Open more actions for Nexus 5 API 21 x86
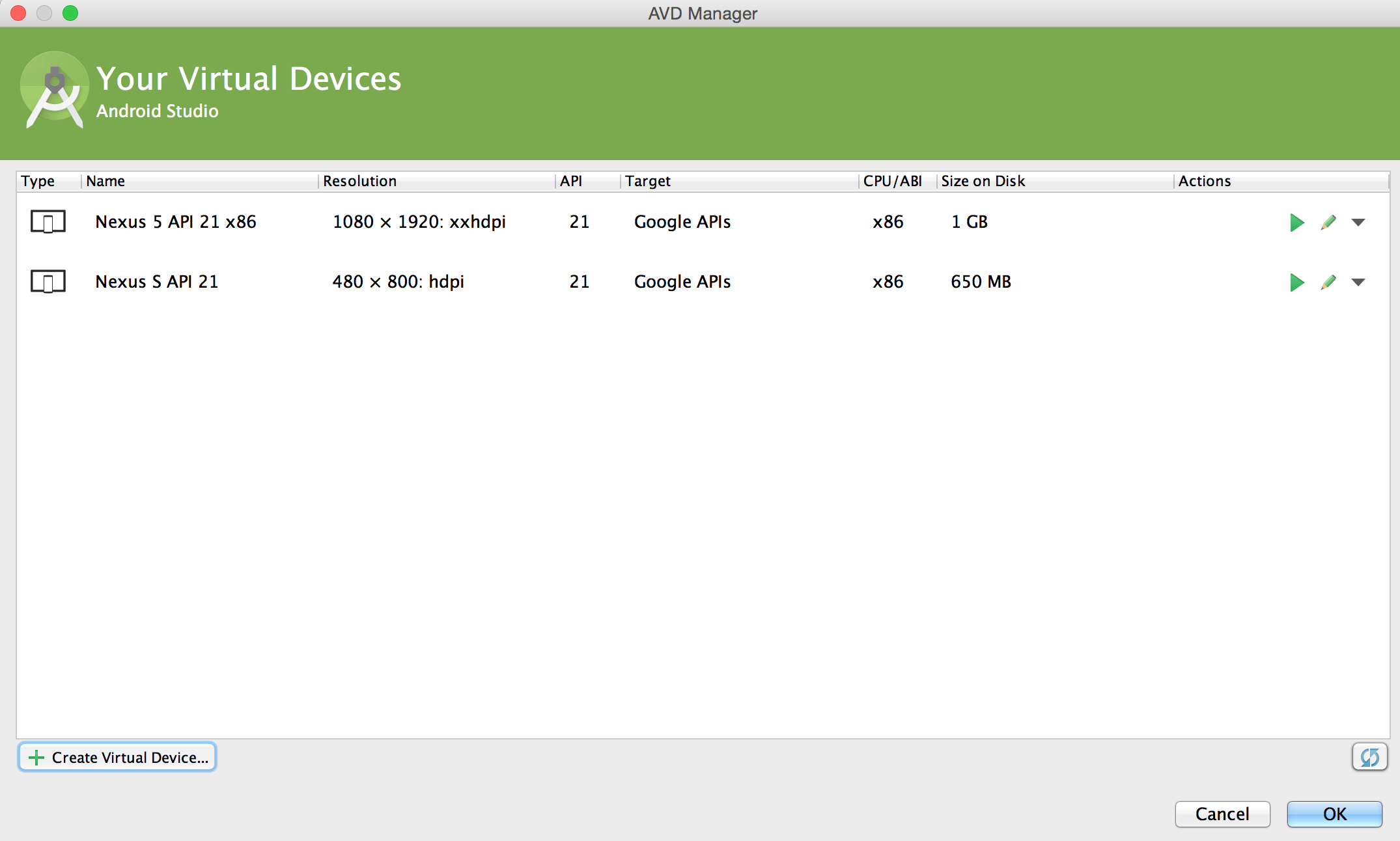The width and height of the screenshot is (1400, 841). (x=1358, y=223)
